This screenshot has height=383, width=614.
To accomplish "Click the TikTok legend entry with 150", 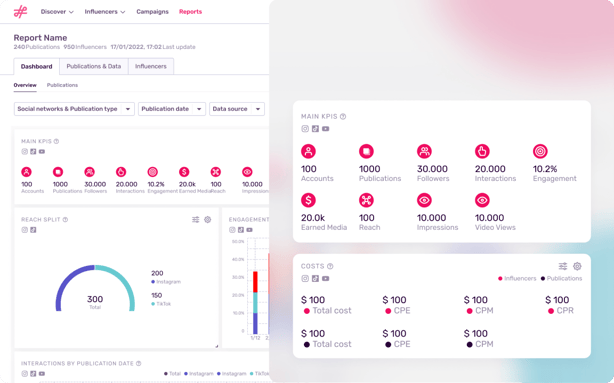I will click(161, 299).
